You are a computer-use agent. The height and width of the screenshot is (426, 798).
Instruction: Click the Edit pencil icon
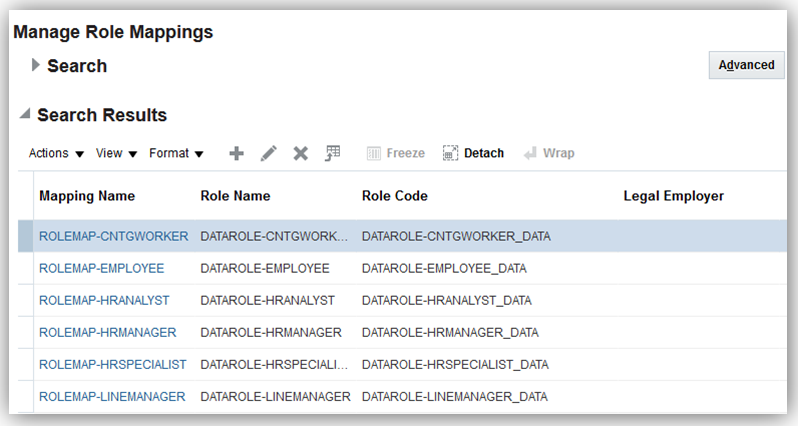coord(268,153)
